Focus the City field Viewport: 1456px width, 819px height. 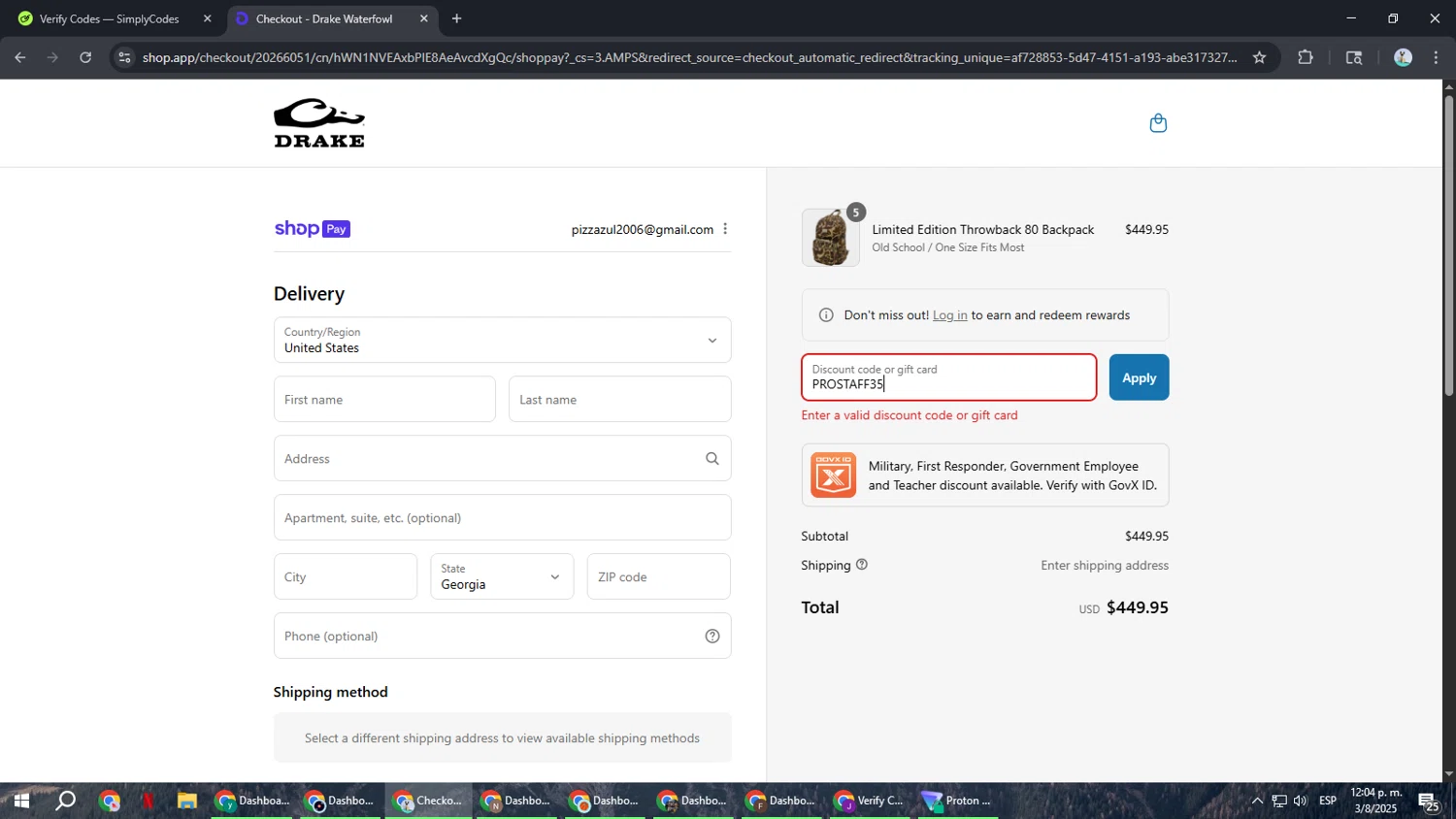pos(346,576)
